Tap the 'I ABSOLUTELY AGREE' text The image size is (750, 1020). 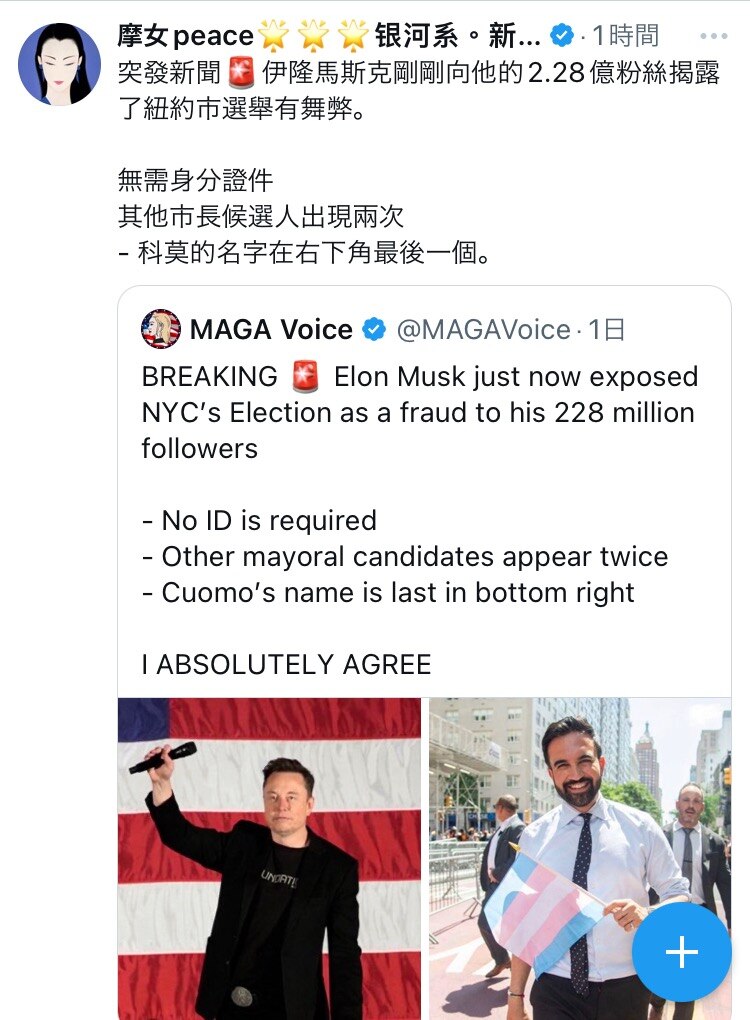coord(286,665)
